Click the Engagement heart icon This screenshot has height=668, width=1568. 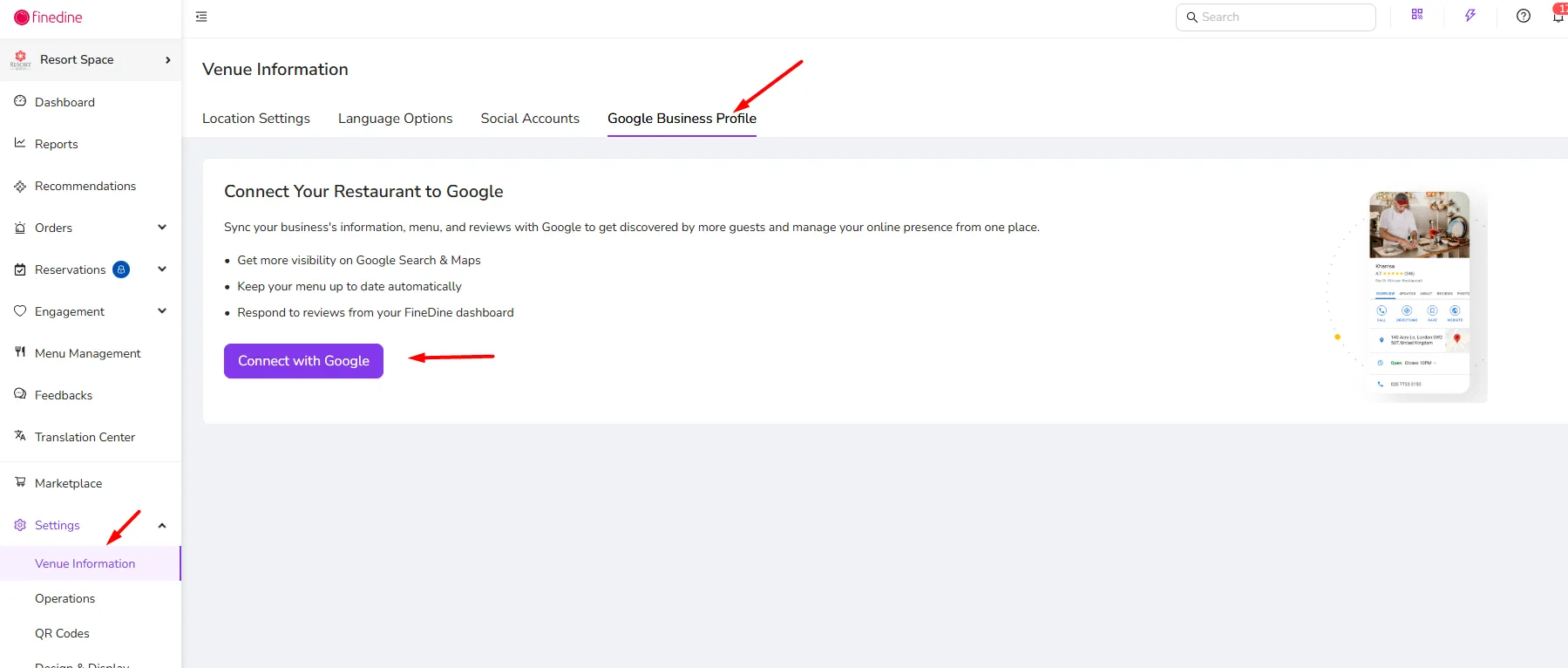[20, 311]
